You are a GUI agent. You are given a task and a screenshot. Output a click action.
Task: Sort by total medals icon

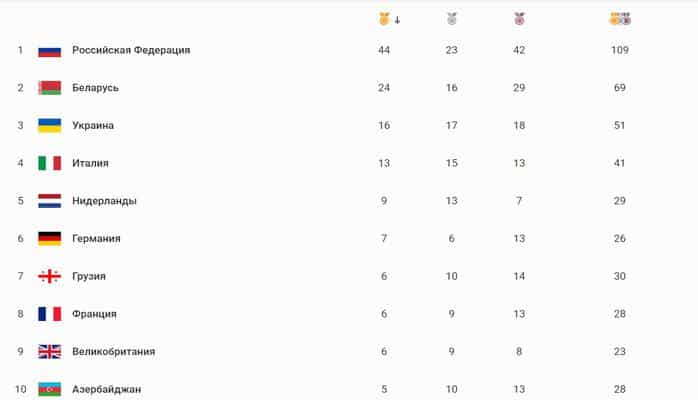tap(620, 19)
